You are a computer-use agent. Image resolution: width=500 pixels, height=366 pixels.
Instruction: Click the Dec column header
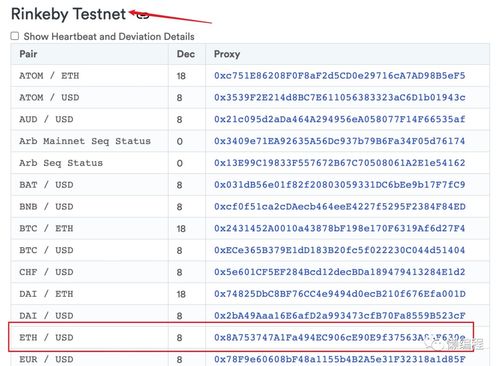click(x=186, y=54)
